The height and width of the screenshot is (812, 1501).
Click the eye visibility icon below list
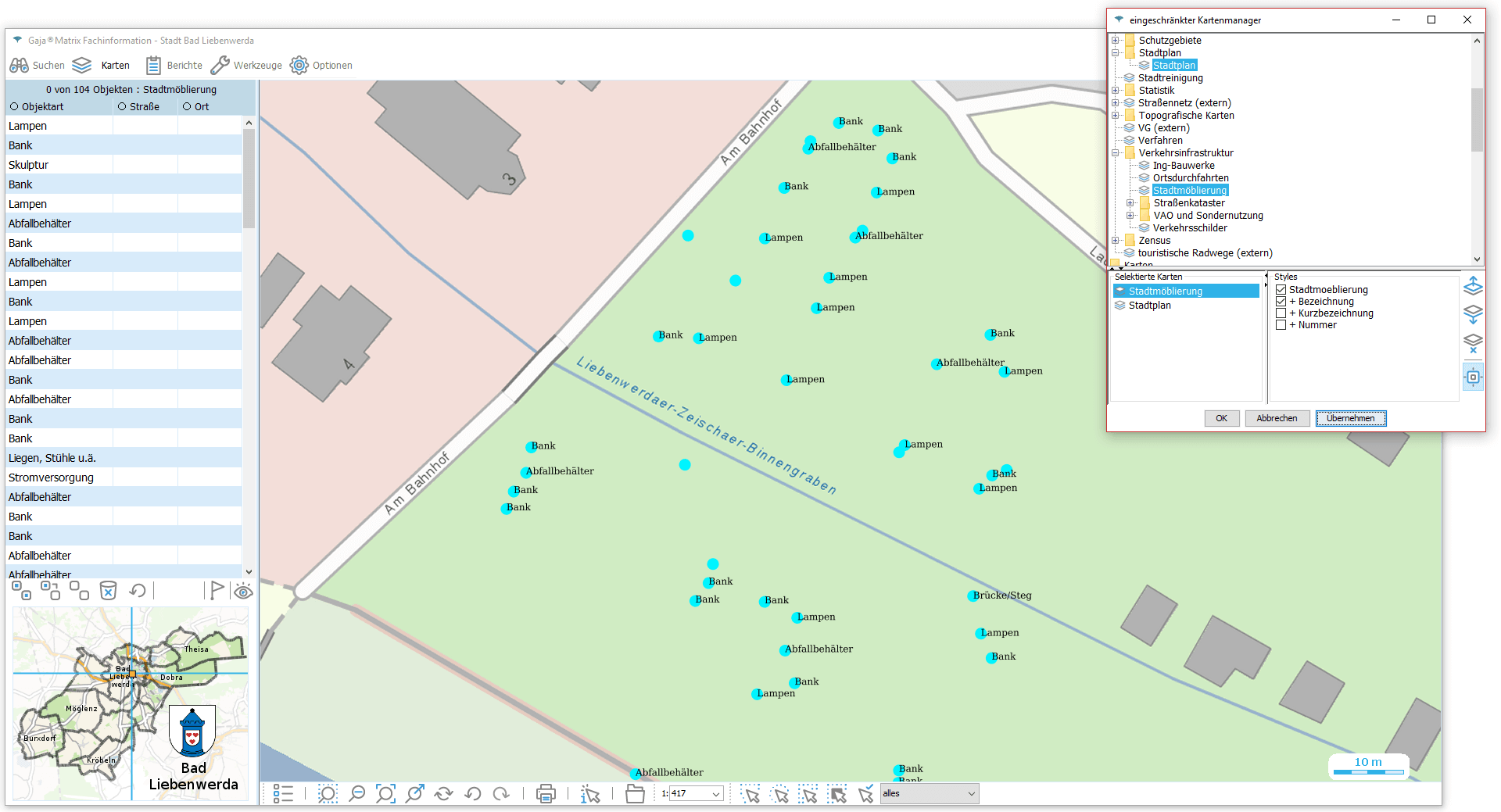pyautogui.click(x=243, y=591)
